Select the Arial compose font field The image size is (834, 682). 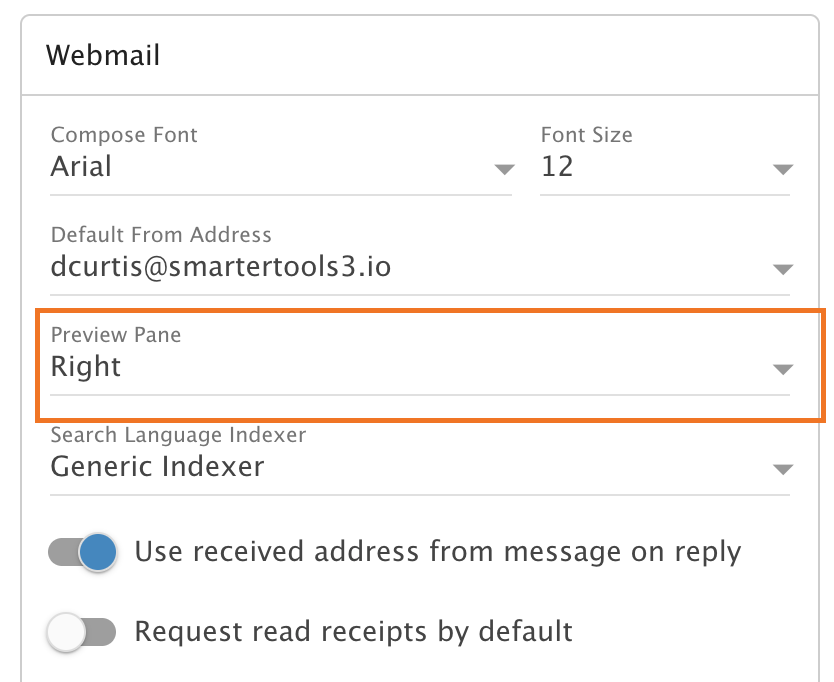click(82, 166)
